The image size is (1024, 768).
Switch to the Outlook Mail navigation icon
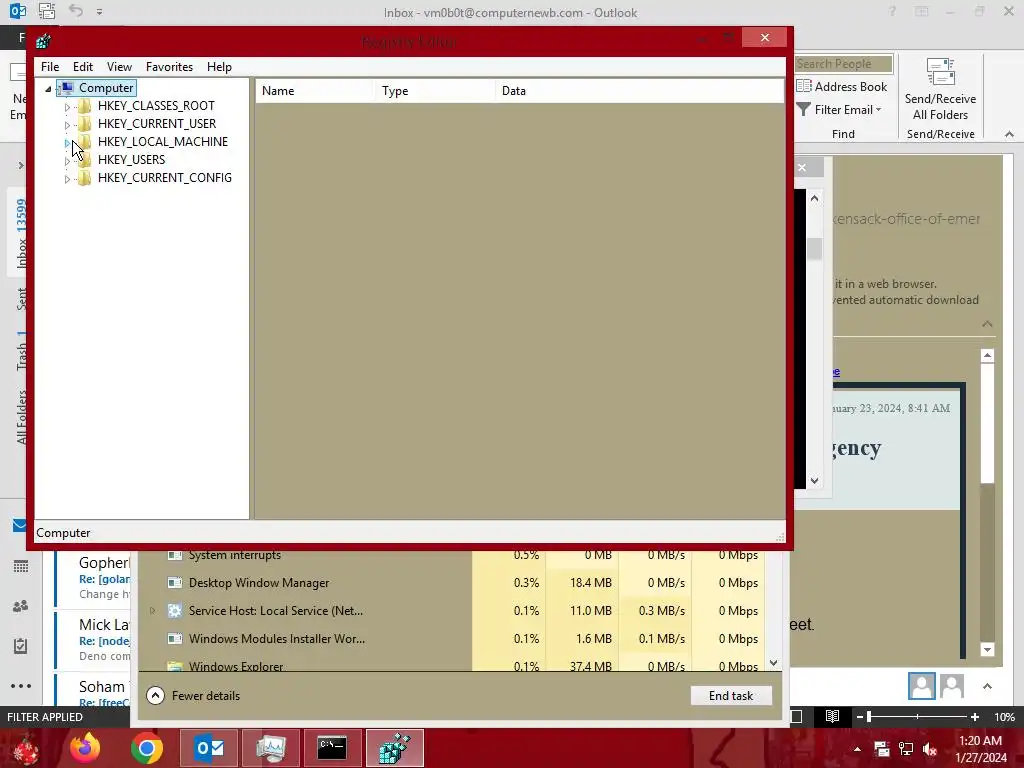tap(20, 526)
